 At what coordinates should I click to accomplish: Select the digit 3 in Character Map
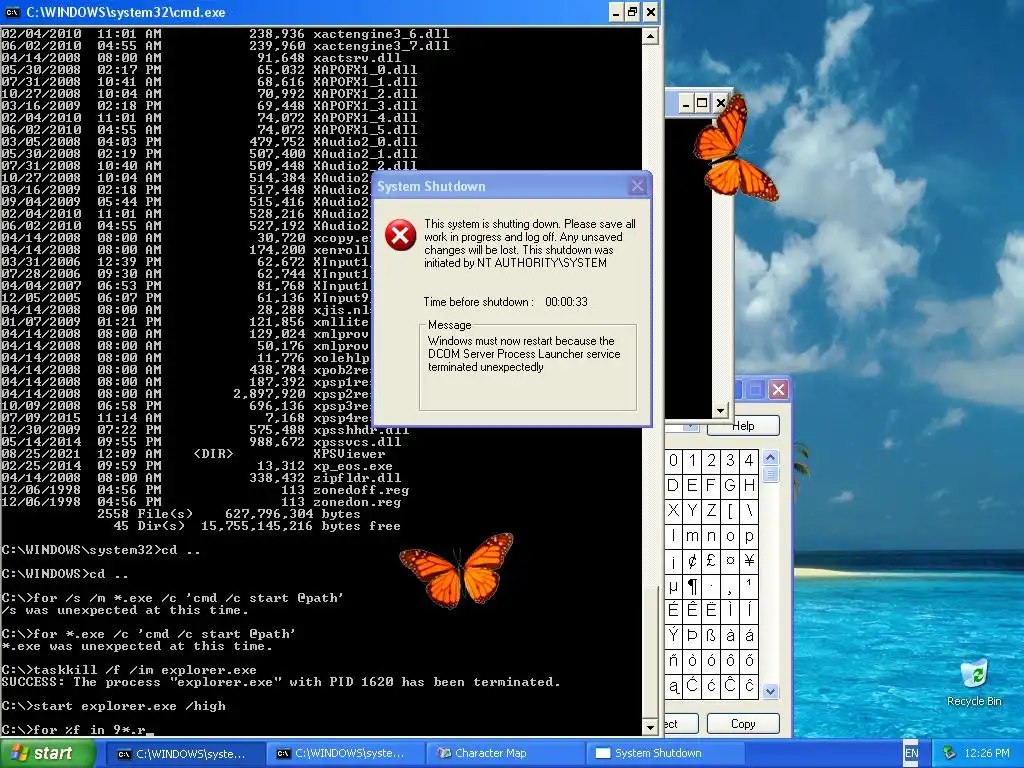pyautogui.click(x=730, y=460)
